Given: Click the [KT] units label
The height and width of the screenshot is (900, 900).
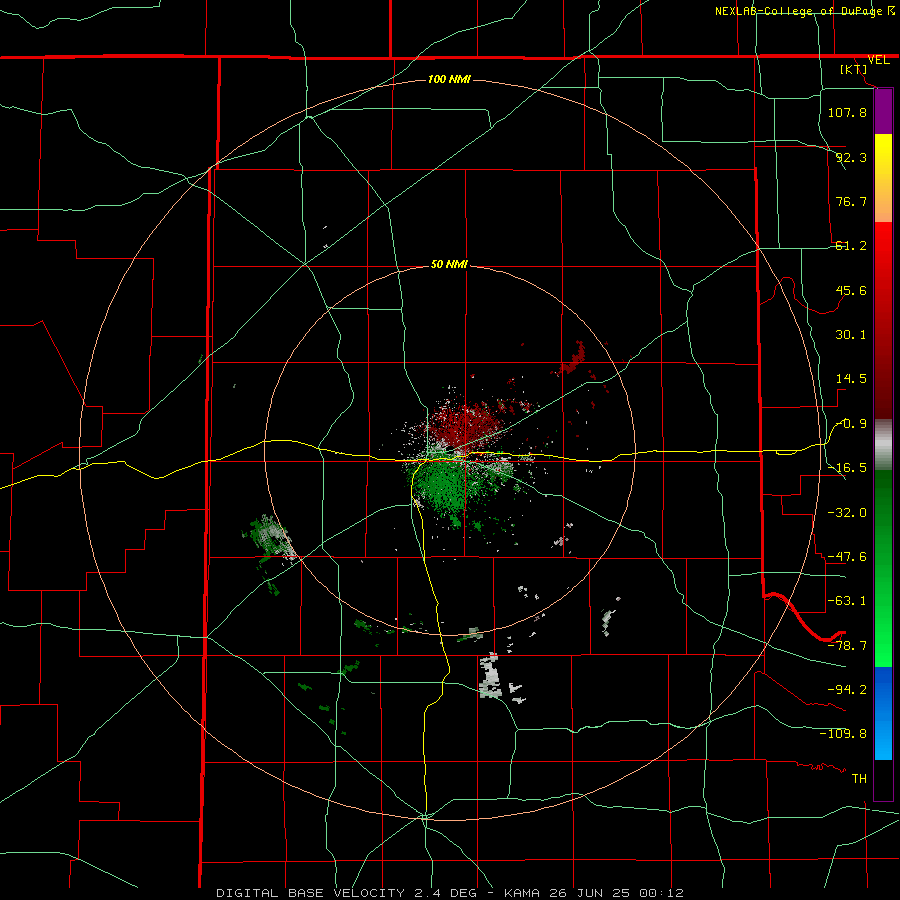Looking at the screenshot, I should coord(854,69).
